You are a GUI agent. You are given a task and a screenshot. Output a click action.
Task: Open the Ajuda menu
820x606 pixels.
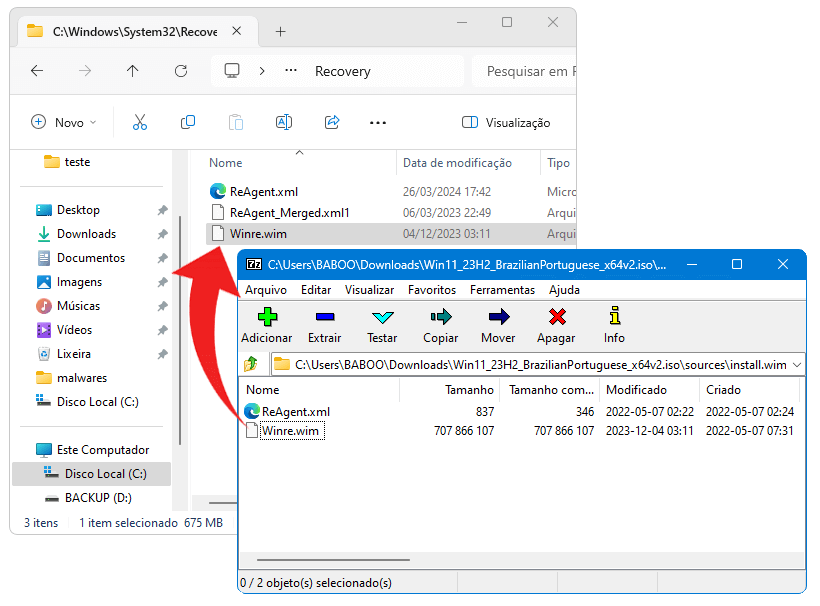pos(564,290)
